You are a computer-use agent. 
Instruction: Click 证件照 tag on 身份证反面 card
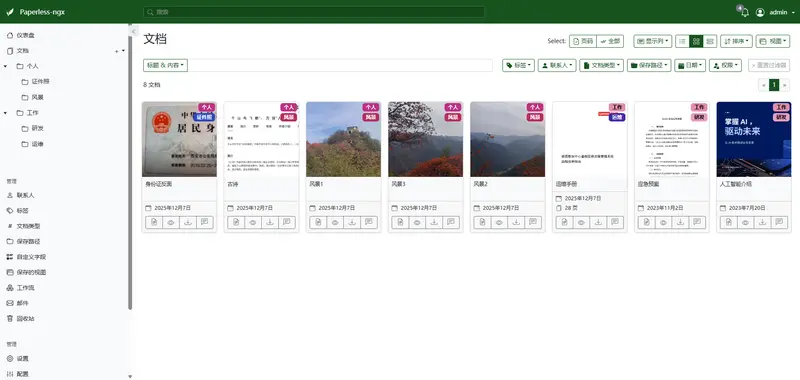tap(205, 117)
